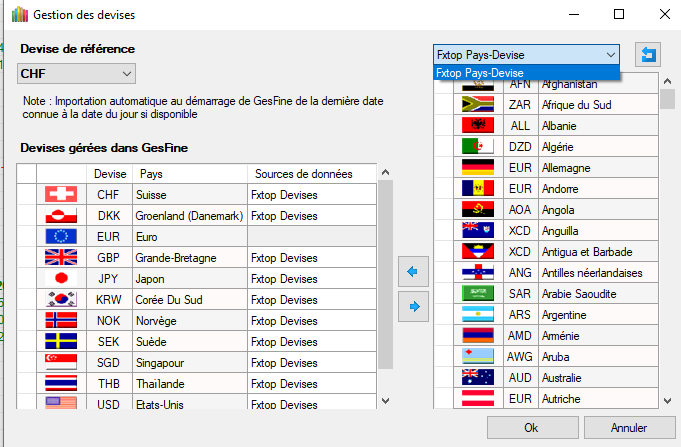Click the South Africa flag in ZAR row
This screenshot has width=681, height=447.
coord(478,104)
